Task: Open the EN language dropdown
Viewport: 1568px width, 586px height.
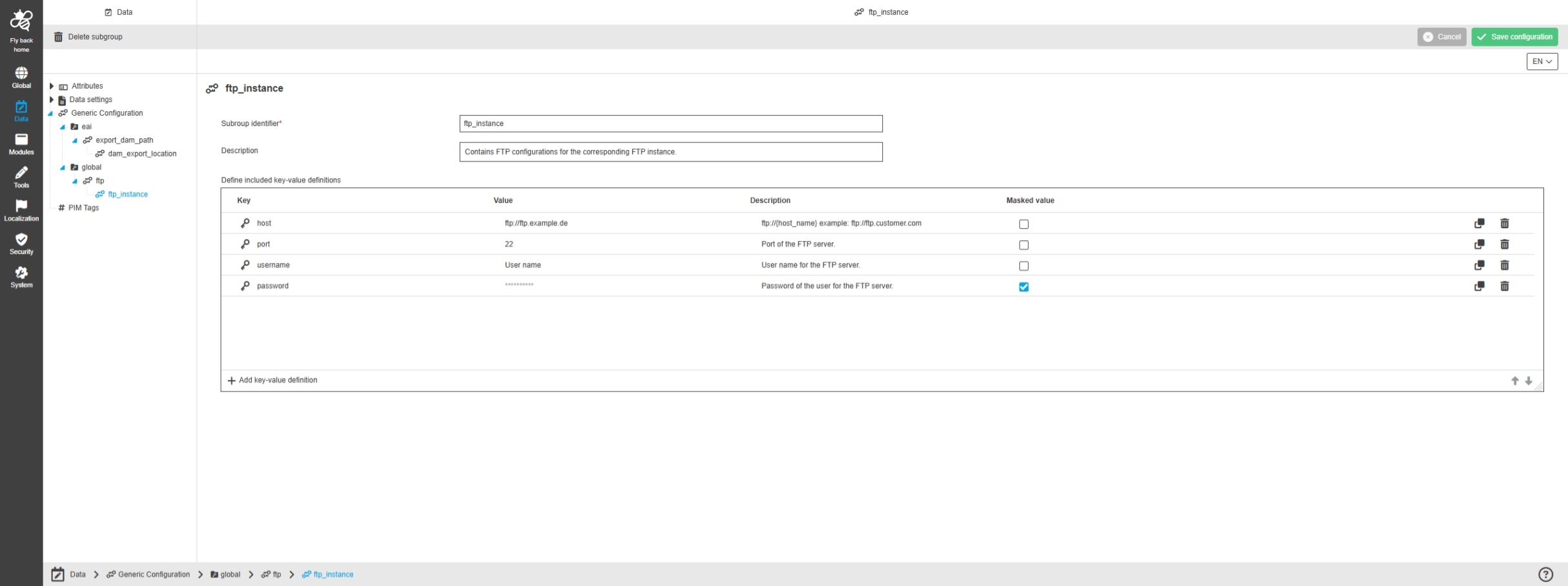Action: point(1542,61)
